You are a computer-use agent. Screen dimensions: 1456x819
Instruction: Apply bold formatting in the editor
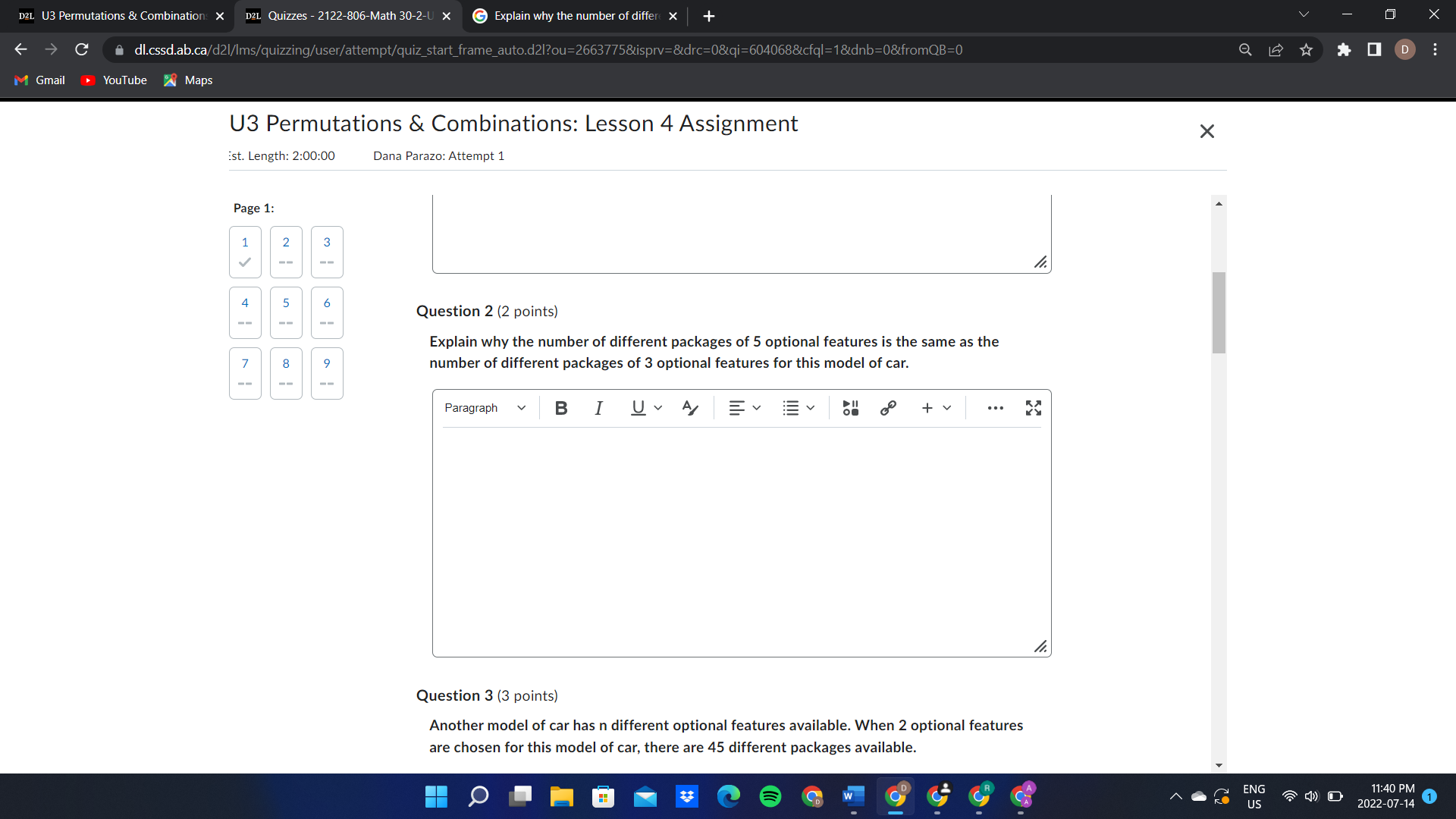click(x=560, y=407)
